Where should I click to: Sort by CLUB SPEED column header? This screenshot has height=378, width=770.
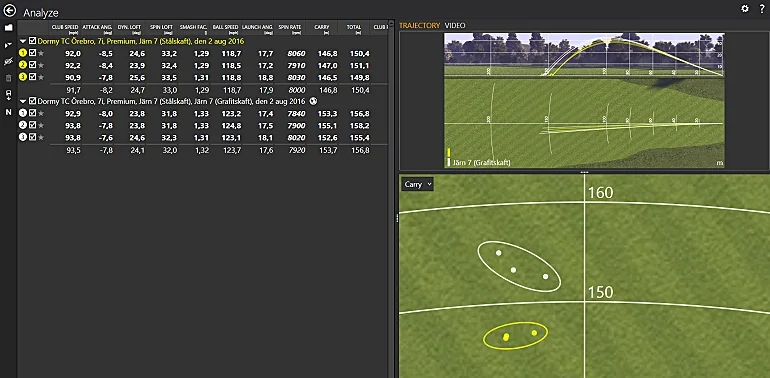tap(65, 28)
